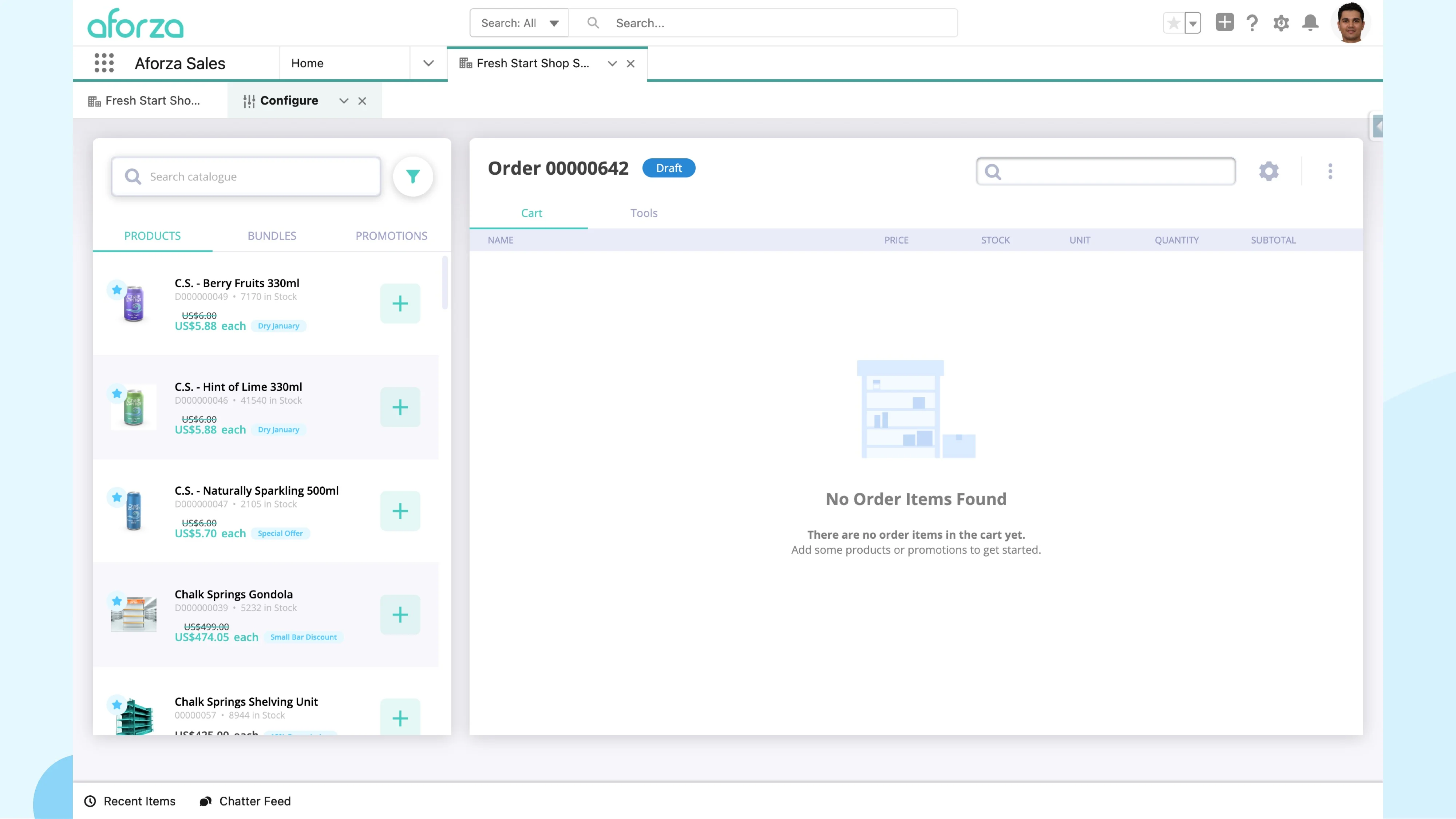Click the Dry January badge on Berry Fruits
This screenshot has width=1456, height=819.
pyautogui.click(x=279, y=326)
